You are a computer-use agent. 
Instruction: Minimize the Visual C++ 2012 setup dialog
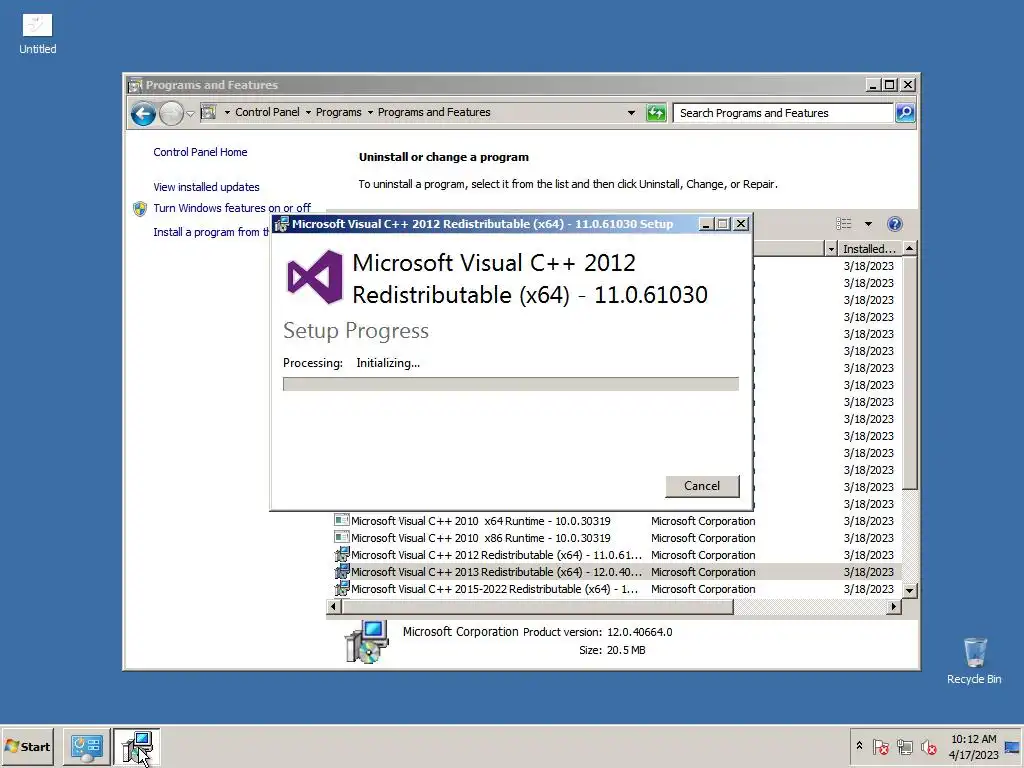click(x=706, y=224)
